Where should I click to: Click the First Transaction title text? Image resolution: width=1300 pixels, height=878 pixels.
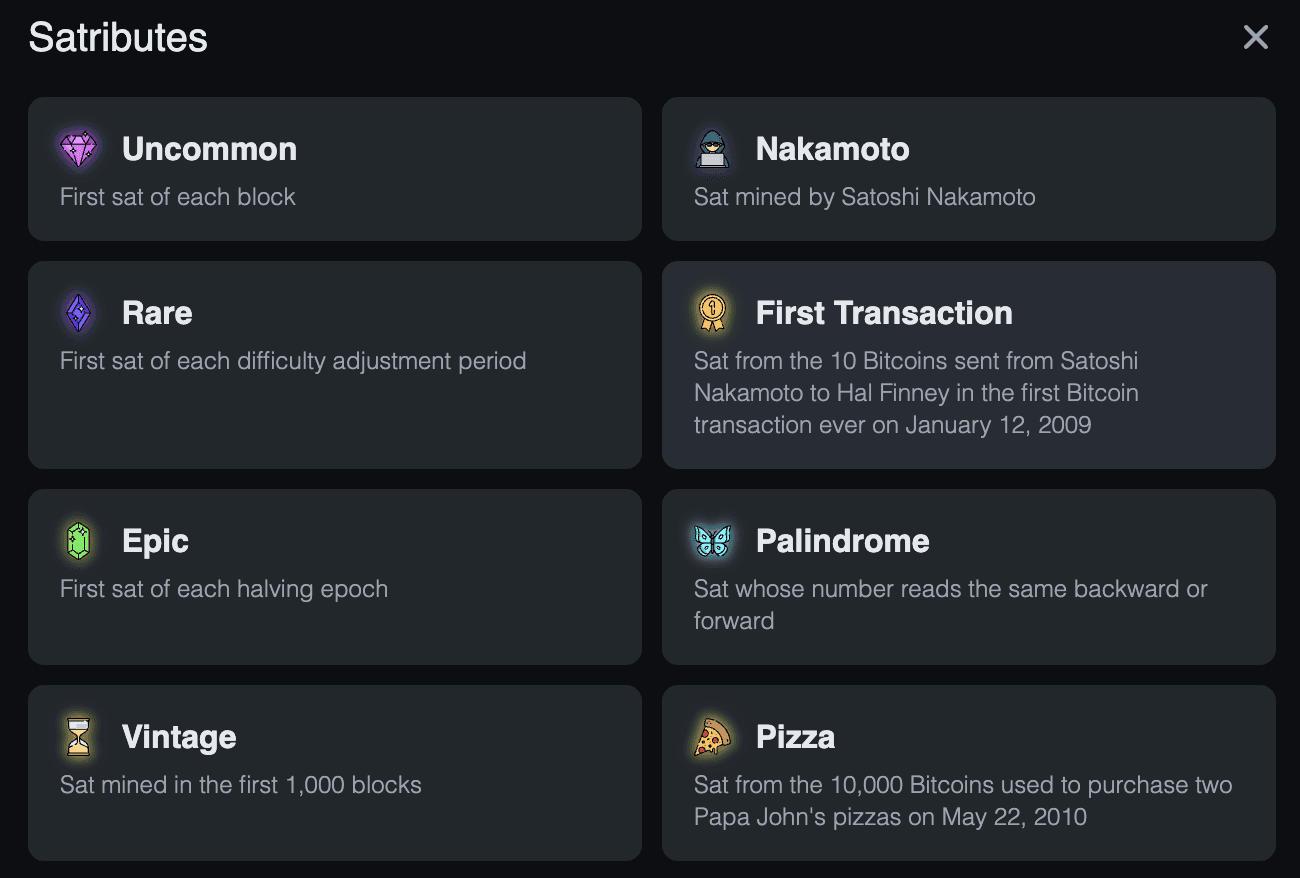pyautogui.click(x=884, y=313)
